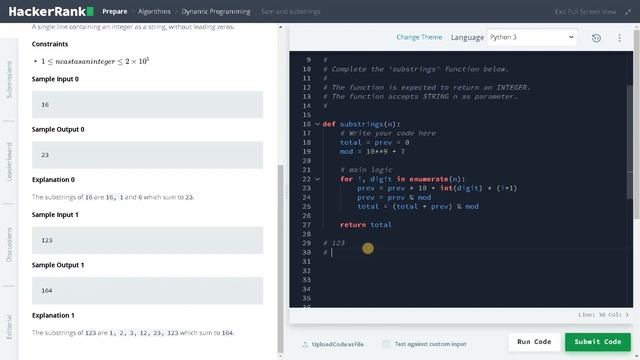Click line number 35 in the gutter
This screenshot has width=640, height=360.
[x=307, y=298]
